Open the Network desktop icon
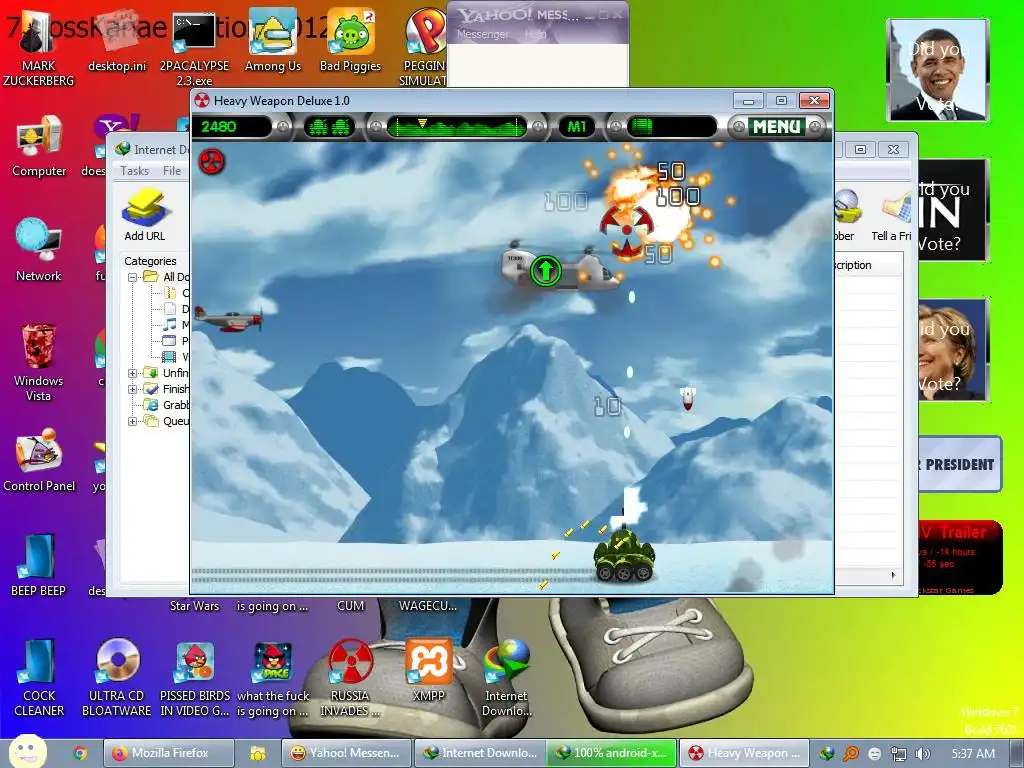Viewport: 1024px width, 768px height. point(39,249)
